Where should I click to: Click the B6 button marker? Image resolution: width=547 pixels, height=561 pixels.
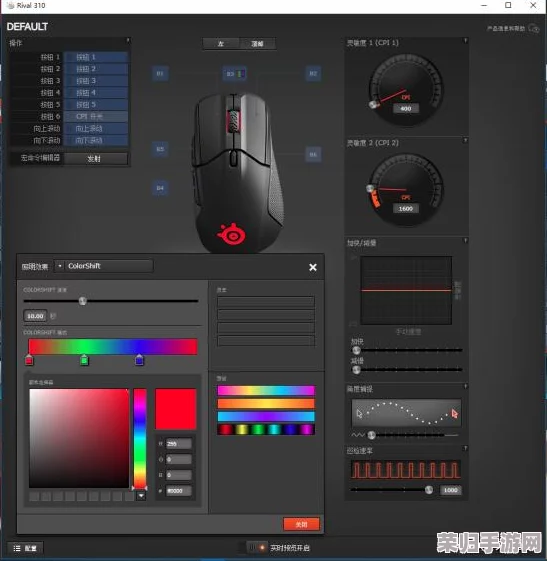[x=313, y=154]
